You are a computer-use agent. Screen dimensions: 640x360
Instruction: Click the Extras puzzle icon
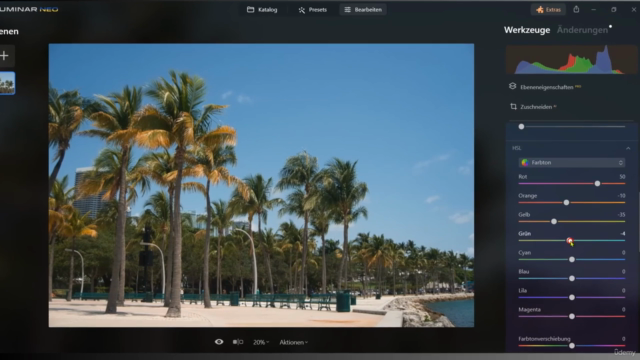(x=540, y=9)
